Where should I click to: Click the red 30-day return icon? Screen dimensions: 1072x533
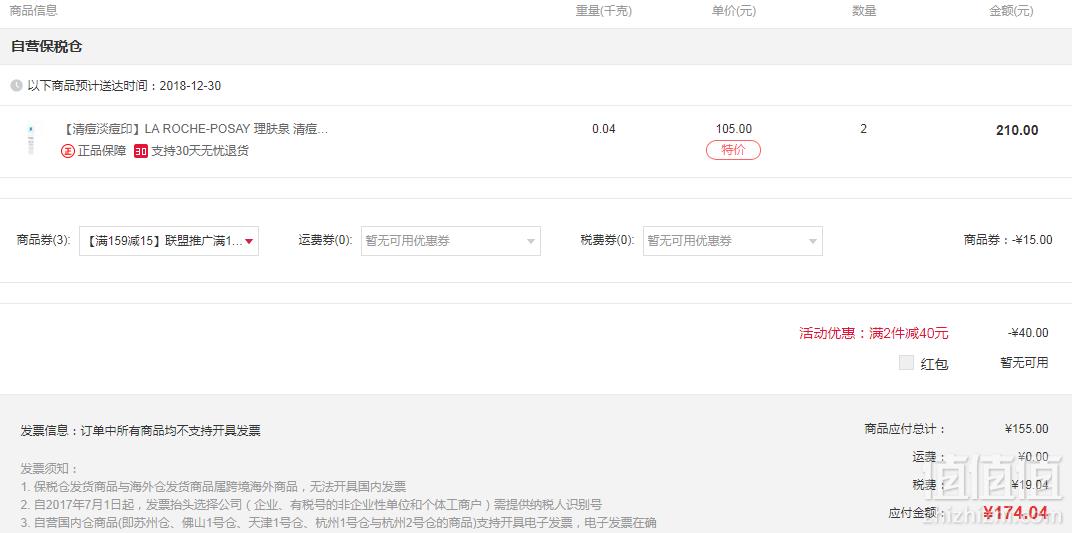click(x=141, y=151)
